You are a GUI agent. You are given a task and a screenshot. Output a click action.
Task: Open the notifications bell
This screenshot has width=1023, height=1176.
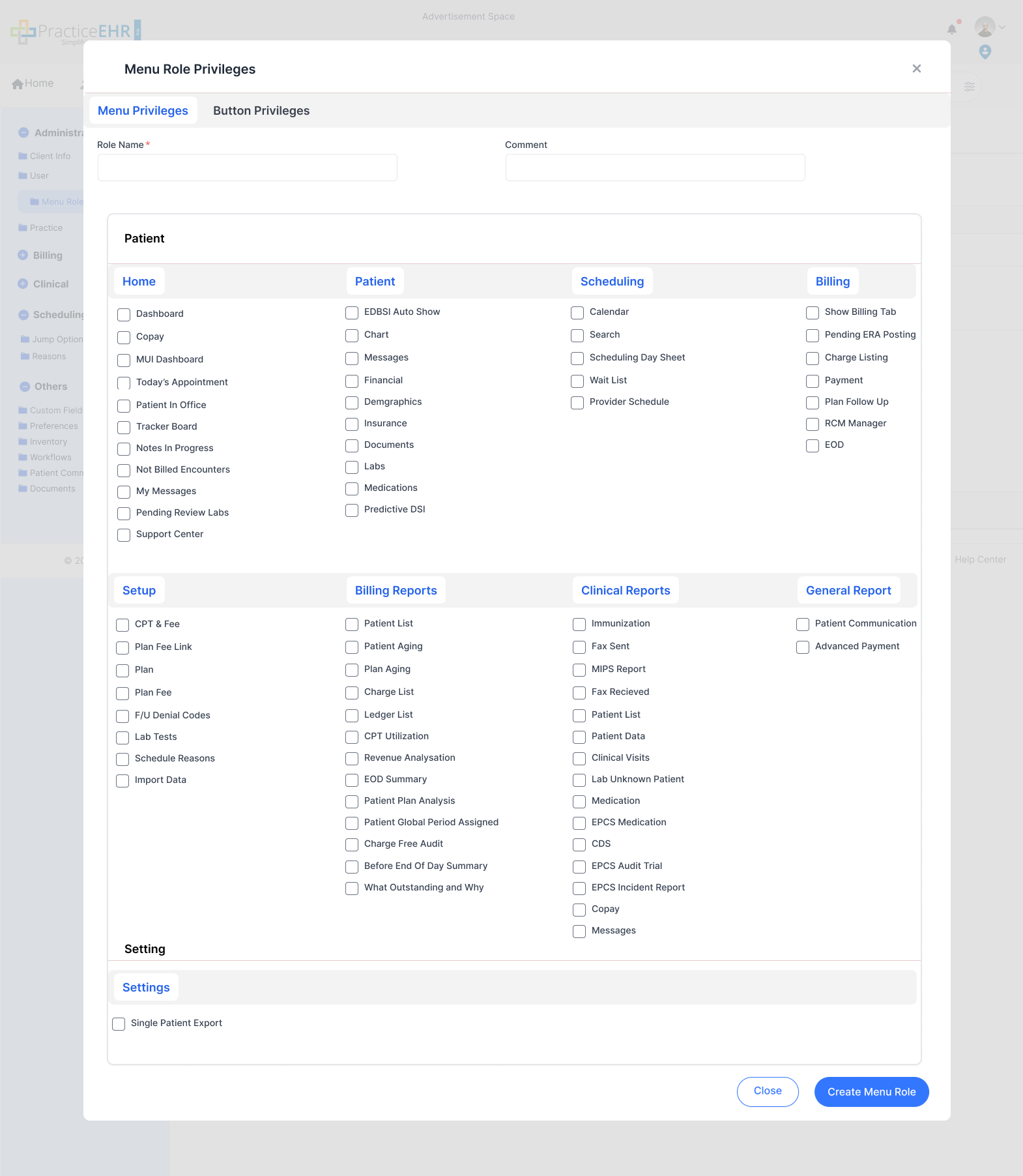tap(952, 29)
